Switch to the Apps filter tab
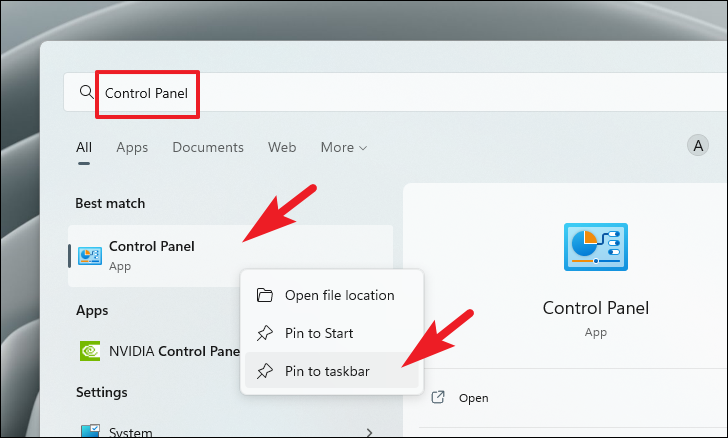 [x=132, y=147]
